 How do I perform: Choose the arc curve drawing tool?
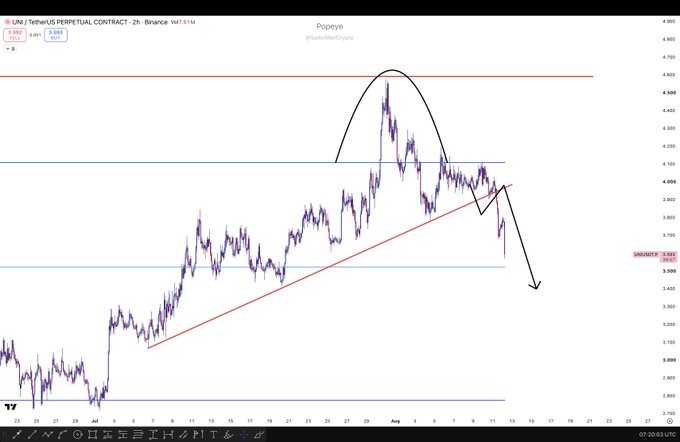tap(62, 434)
